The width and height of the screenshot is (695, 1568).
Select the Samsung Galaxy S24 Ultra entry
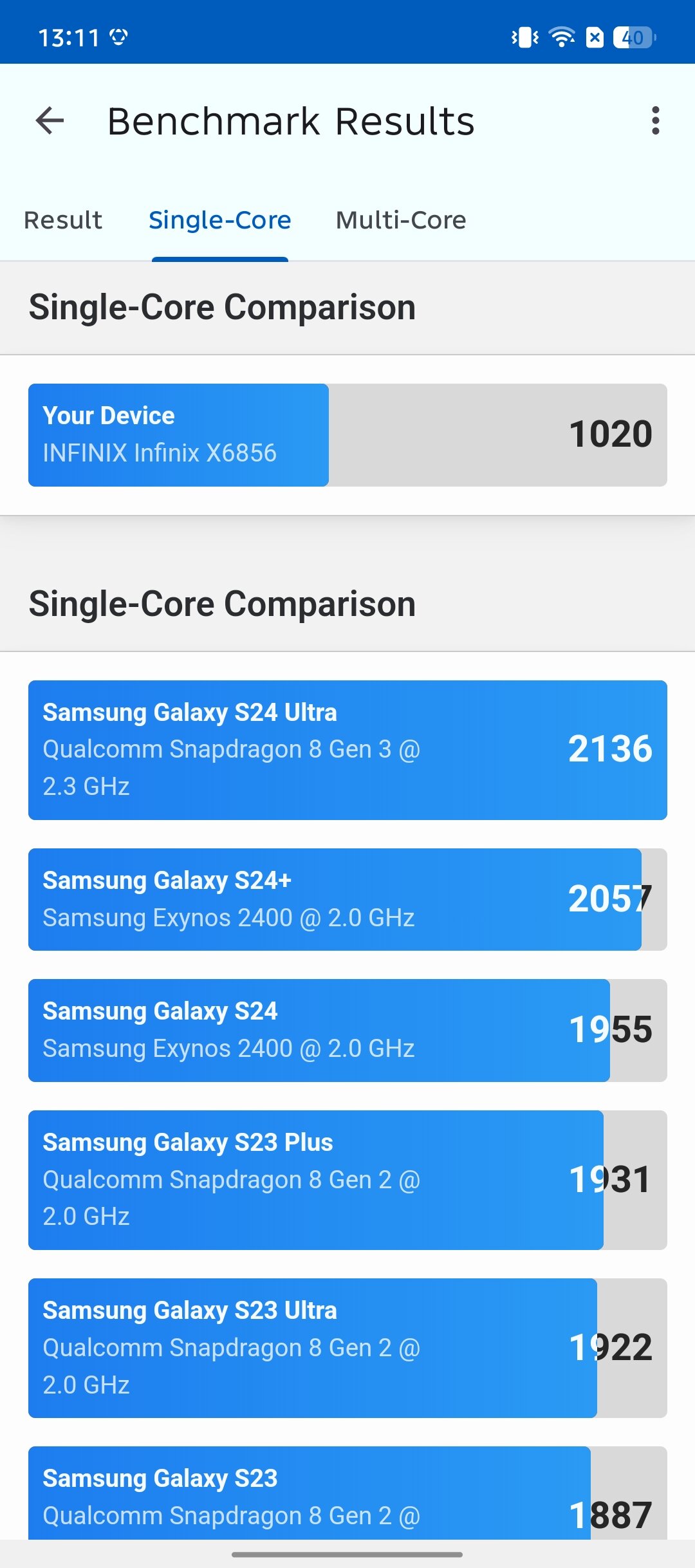(x=347, y=750)
